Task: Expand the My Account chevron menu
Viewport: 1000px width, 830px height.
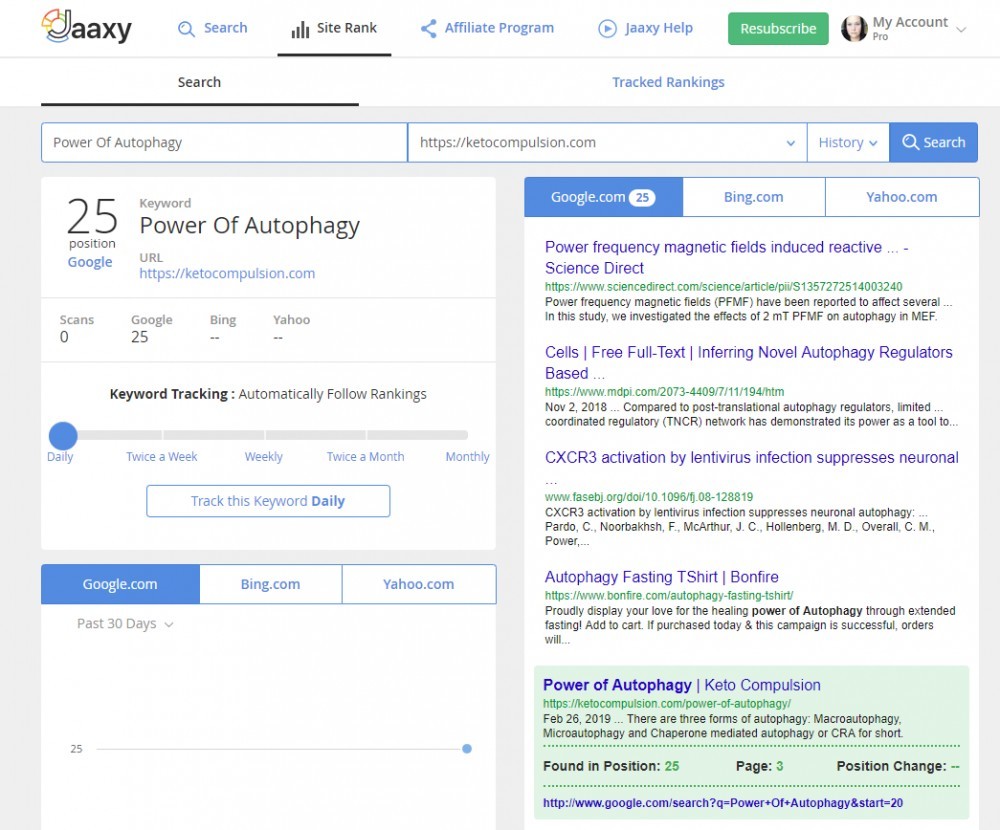Action: pos(962,29)
